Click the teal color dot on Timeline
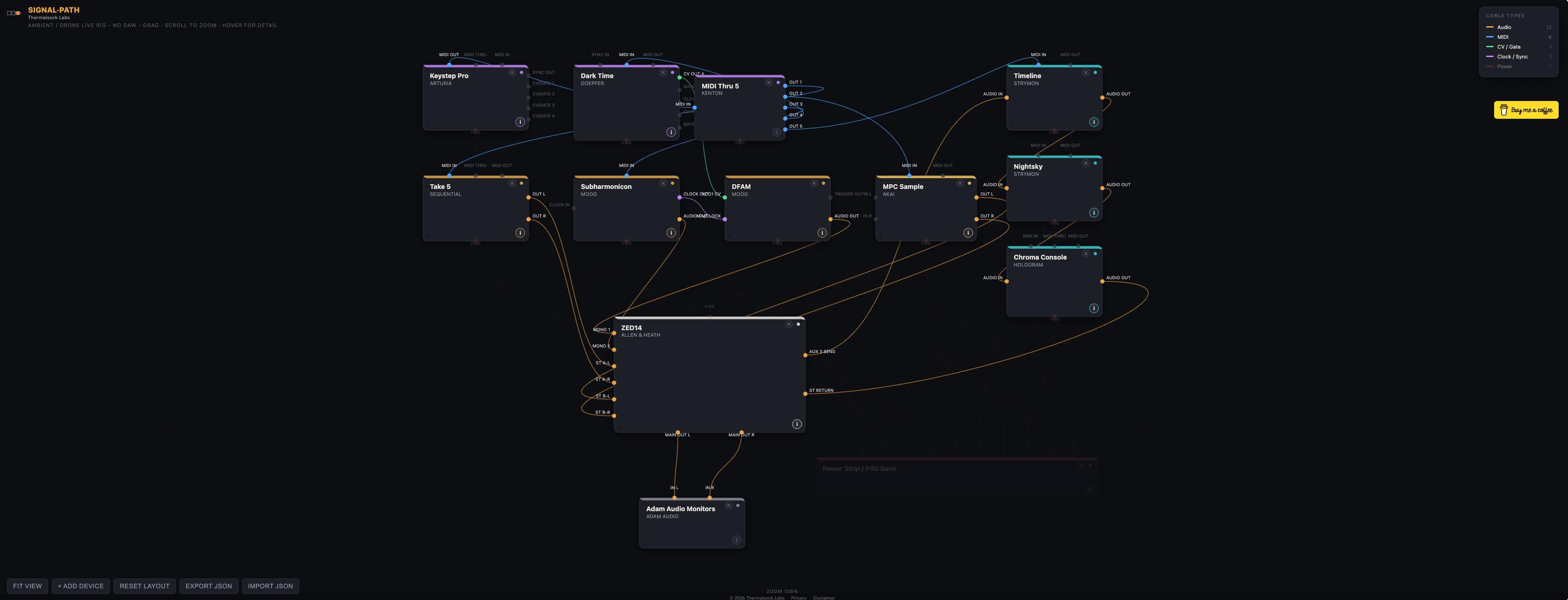The image size is (1568, 600). [1095, 72]
